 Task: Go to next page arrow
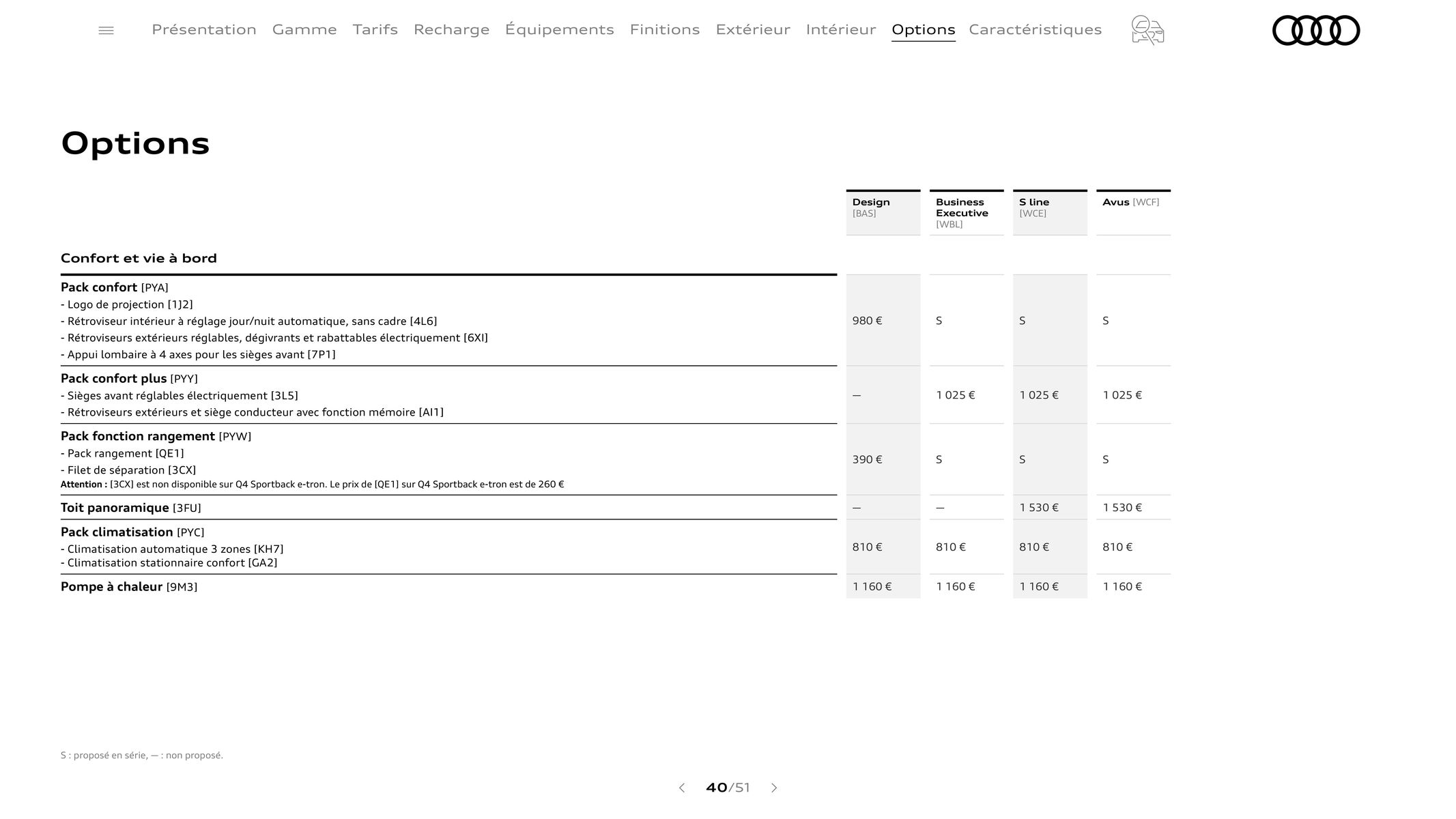point(774,788)
